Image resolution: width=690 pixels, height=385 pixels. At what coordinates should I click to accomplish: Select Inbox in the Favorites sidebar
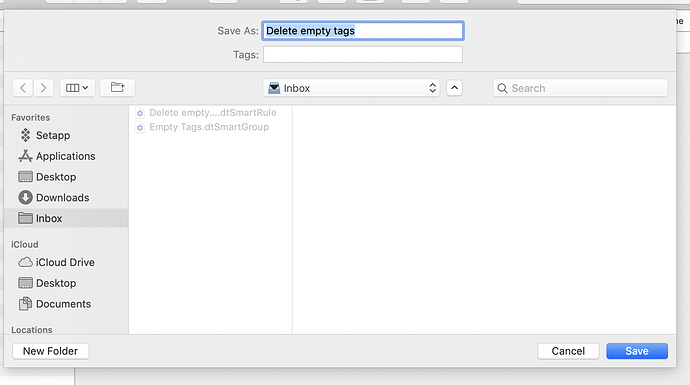(66, 218)
